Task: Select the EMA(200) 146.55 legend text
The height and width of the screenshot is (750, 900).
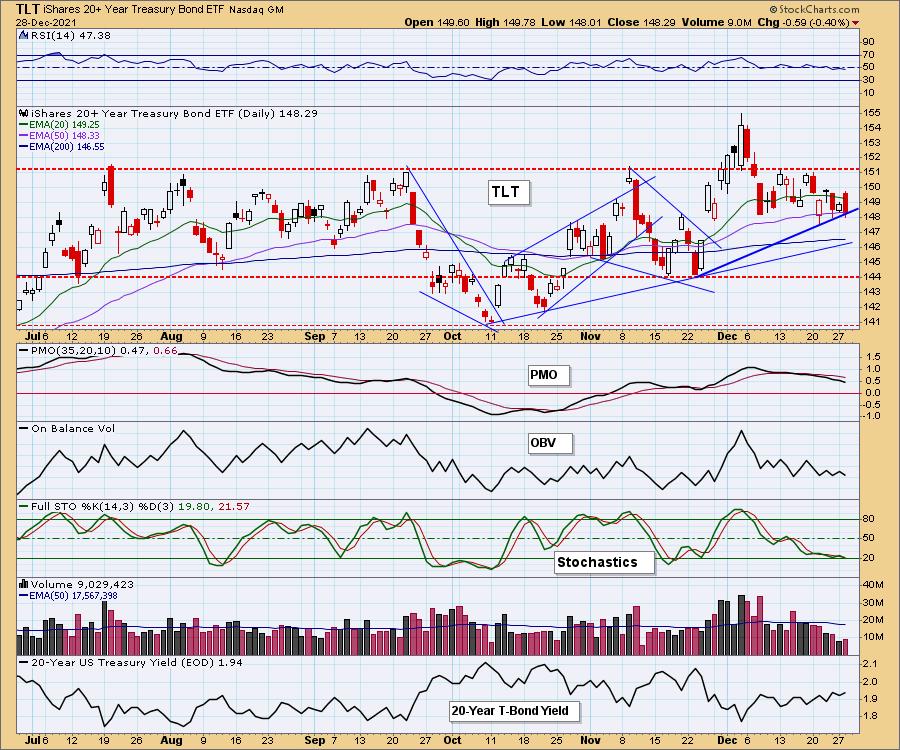Action: pyautogui.click(x=67, y=147)
